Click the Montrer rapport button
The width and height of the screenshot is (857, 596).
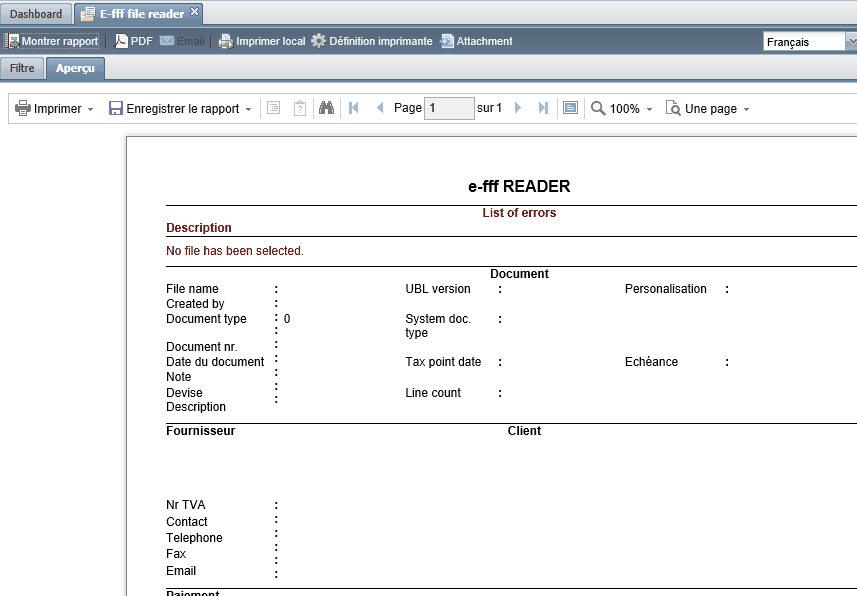pos(52,41)
